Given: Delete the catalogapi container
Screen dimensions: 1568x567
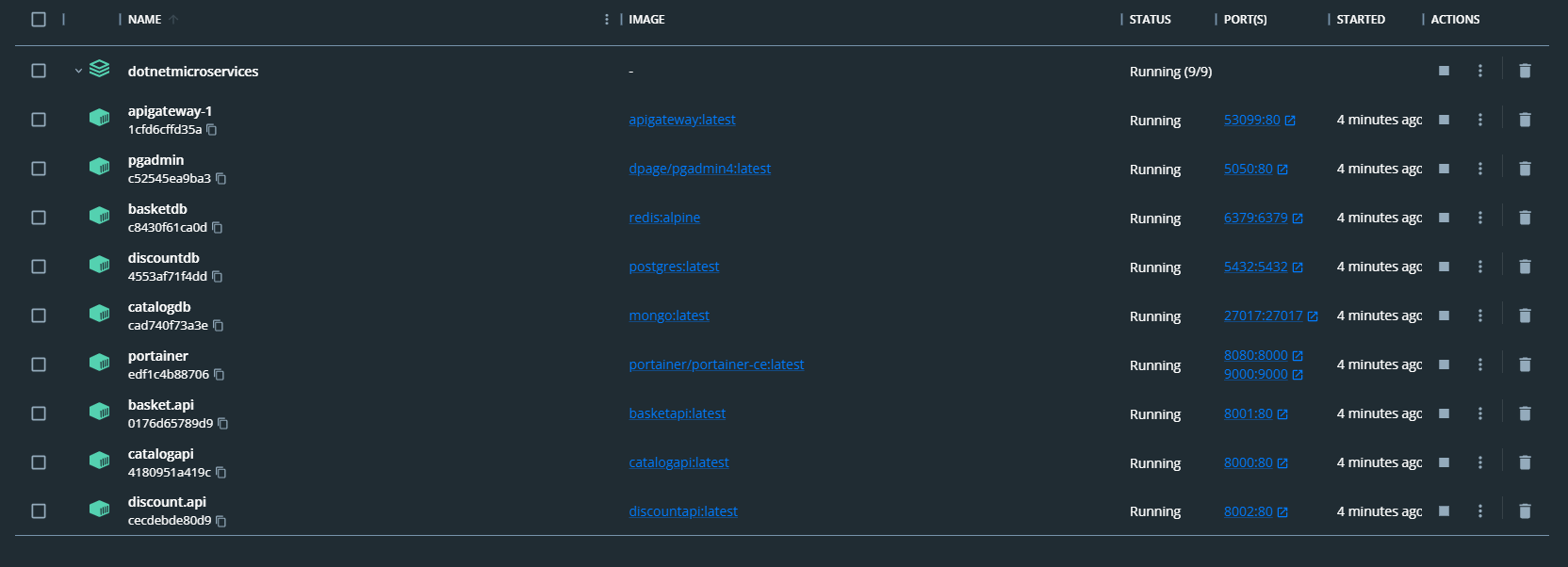Looking at the screenshot, I should (x=1525, y=462).
